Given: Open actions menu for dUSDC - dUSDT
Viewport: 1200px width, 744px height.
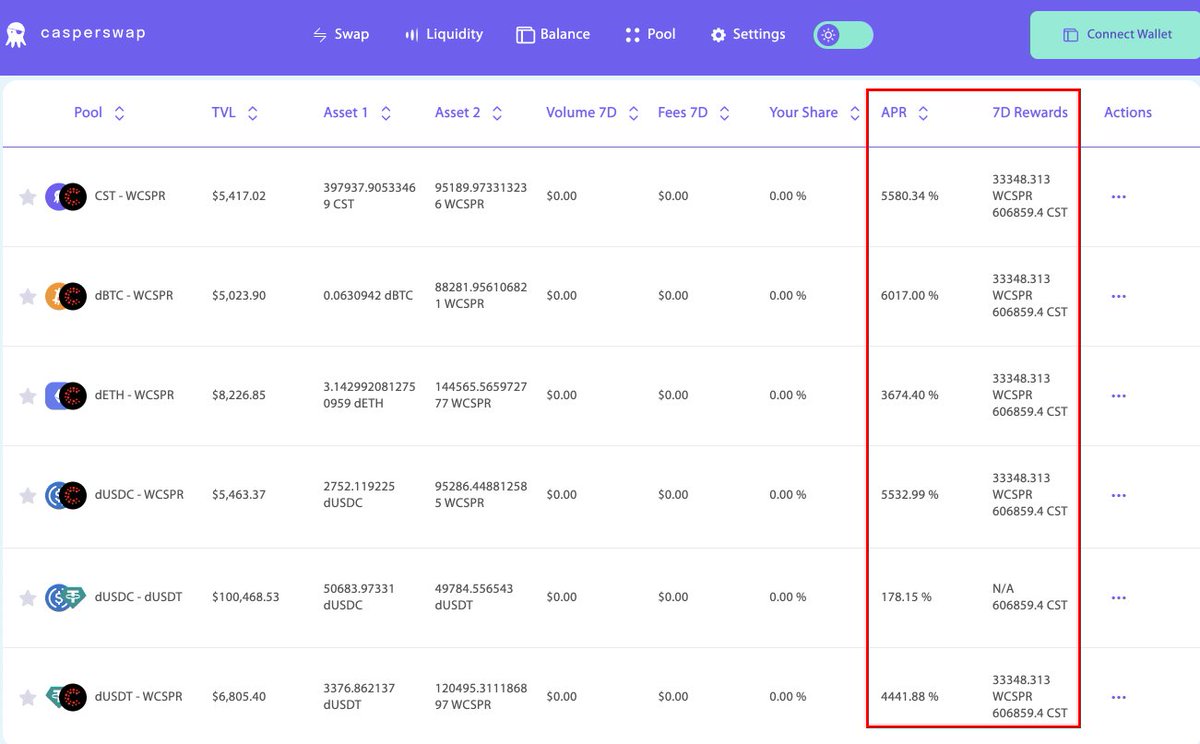Looking at the screenshot, I should point(1118,598).
